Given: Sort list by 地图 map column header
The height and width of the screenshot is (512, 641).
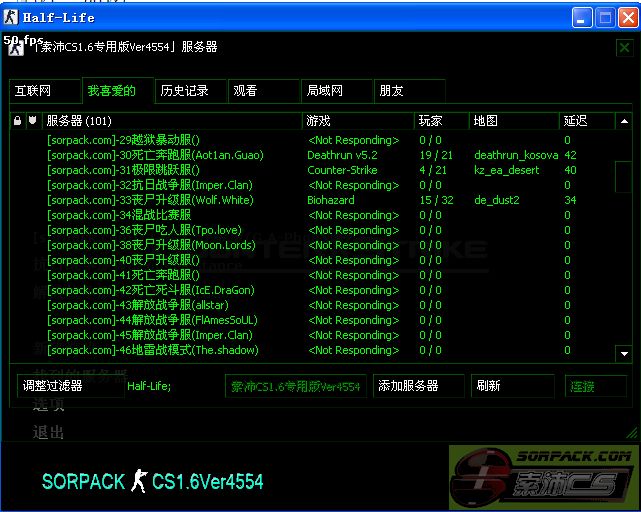Looking at the screenshot, I should (x=513, y=121).
